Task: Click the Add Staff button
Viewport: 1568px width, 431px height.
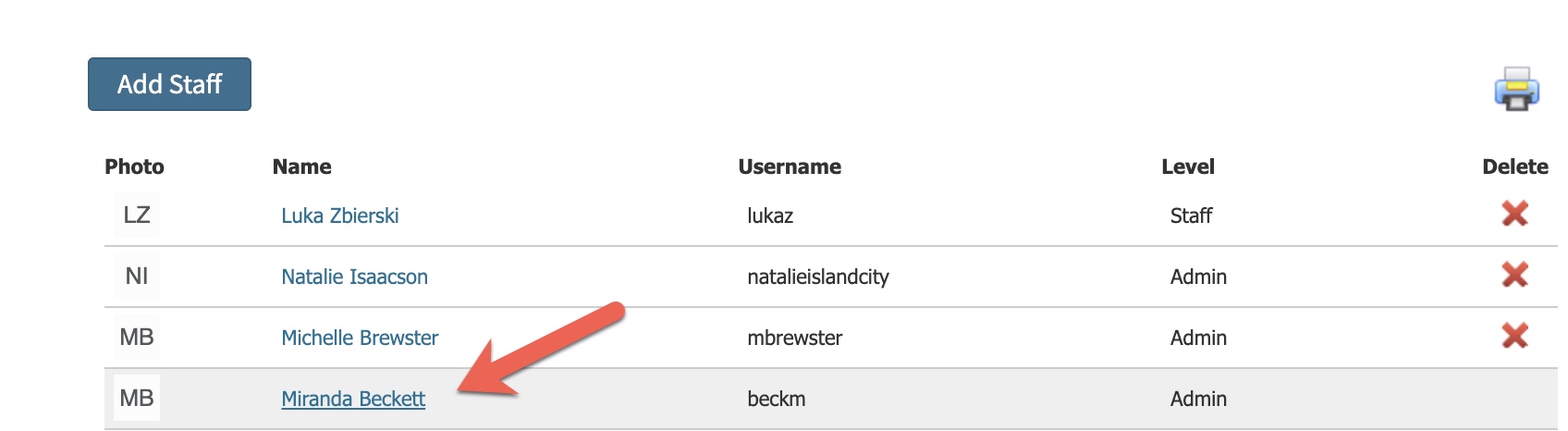Action: 169,84
